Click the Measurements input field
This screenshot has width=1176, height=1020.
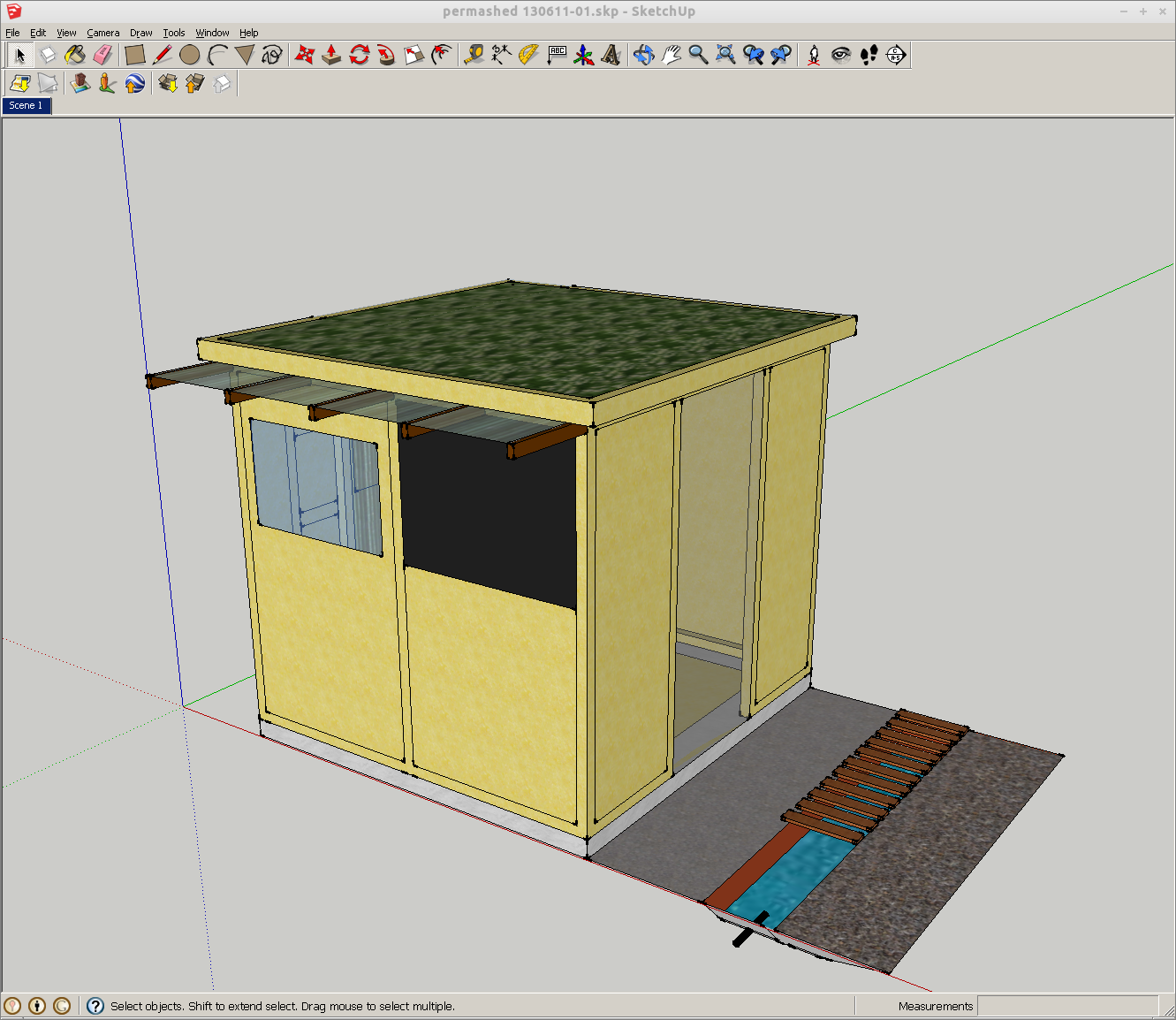pos(1069,1006)
